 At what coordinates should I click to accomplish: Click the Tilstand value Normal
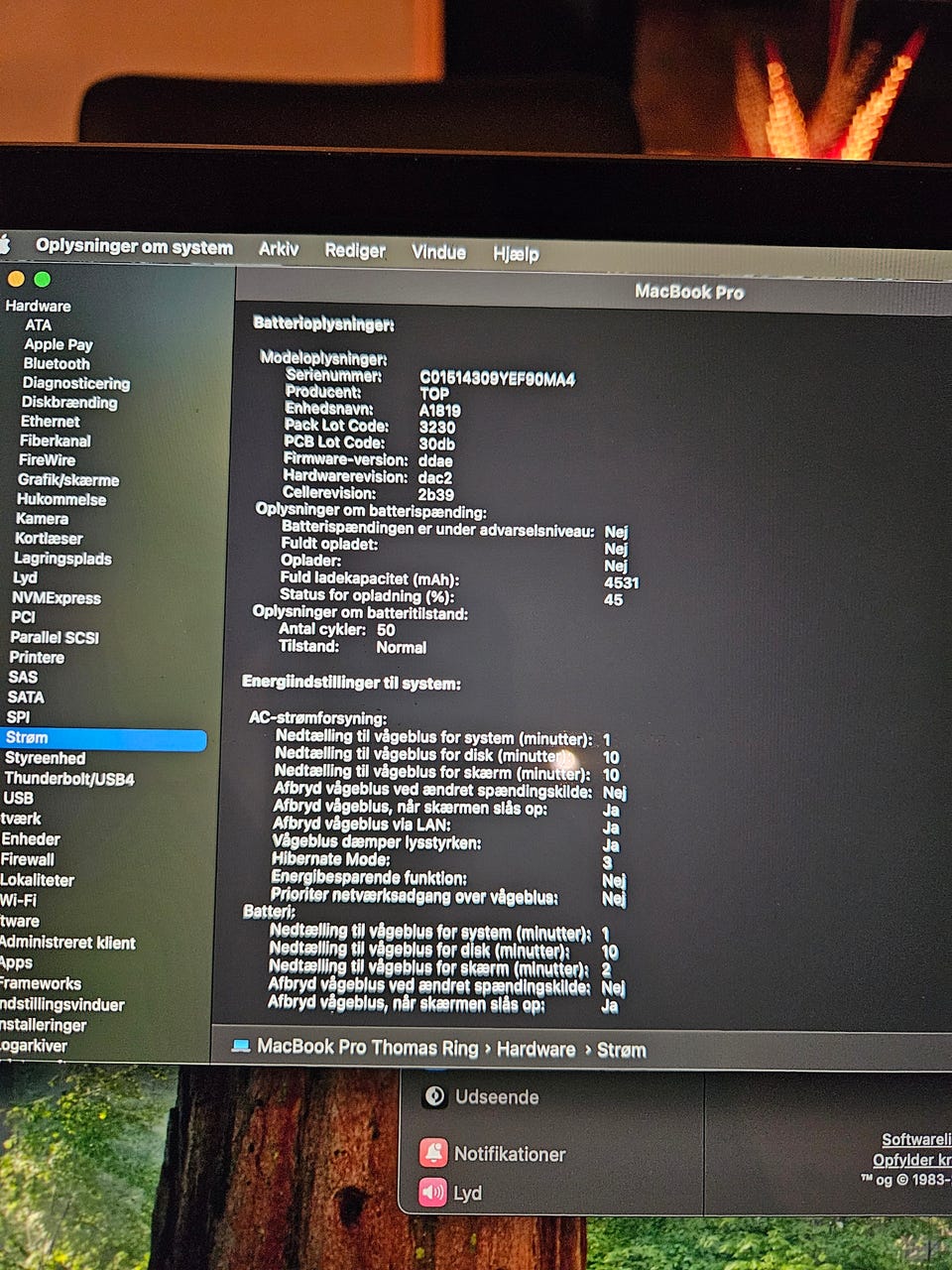[401, 647]
